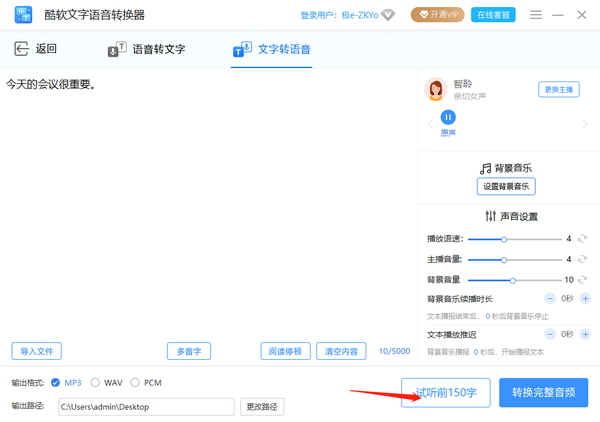The height and width of the screenshot is (422, 600).
Task: Click the 语音转文字 microphone icon
Action: click(117, 49)
